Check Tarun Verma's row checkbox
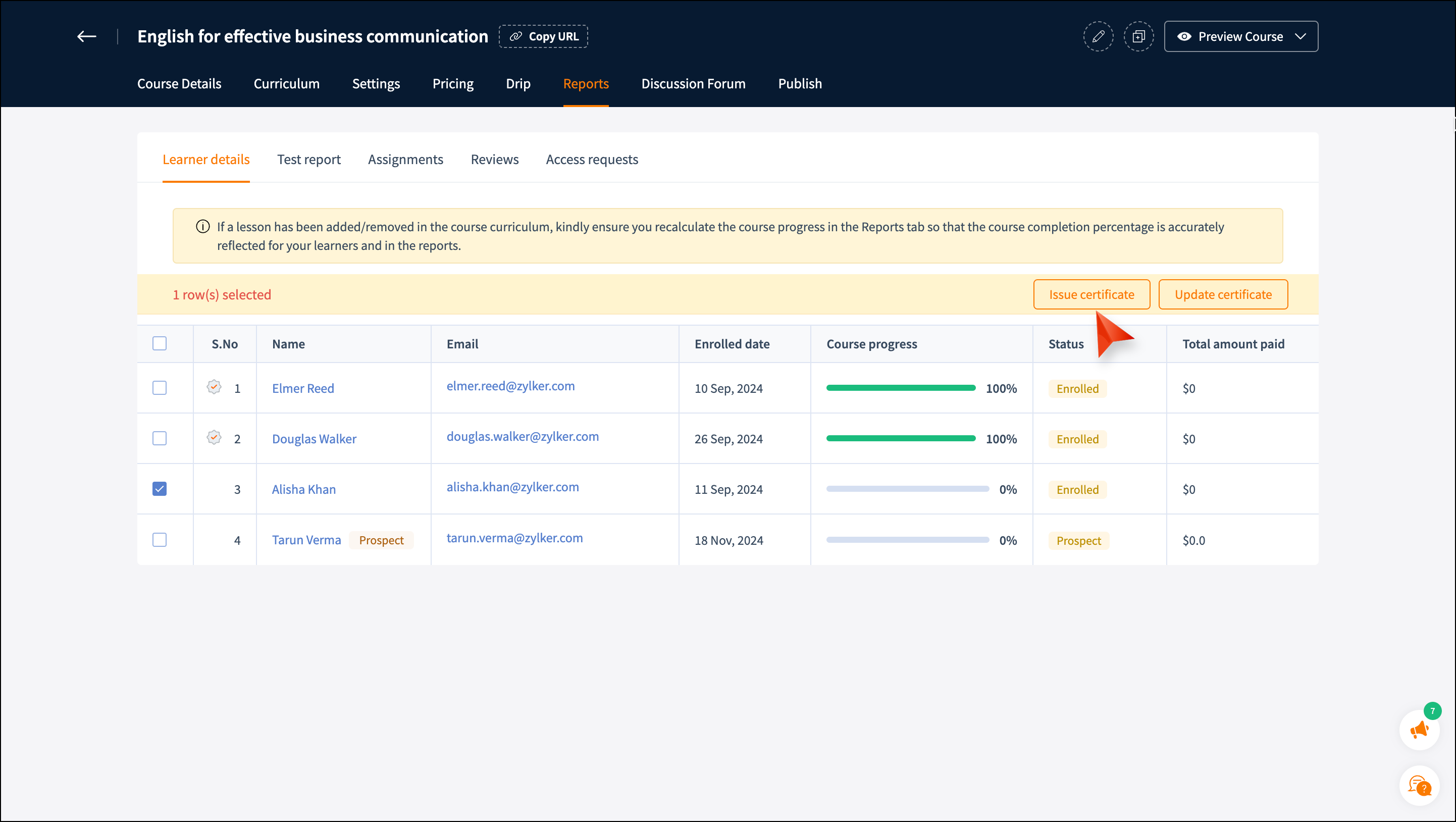Screen dimensions: 1456x822 [x=160, y=540]
